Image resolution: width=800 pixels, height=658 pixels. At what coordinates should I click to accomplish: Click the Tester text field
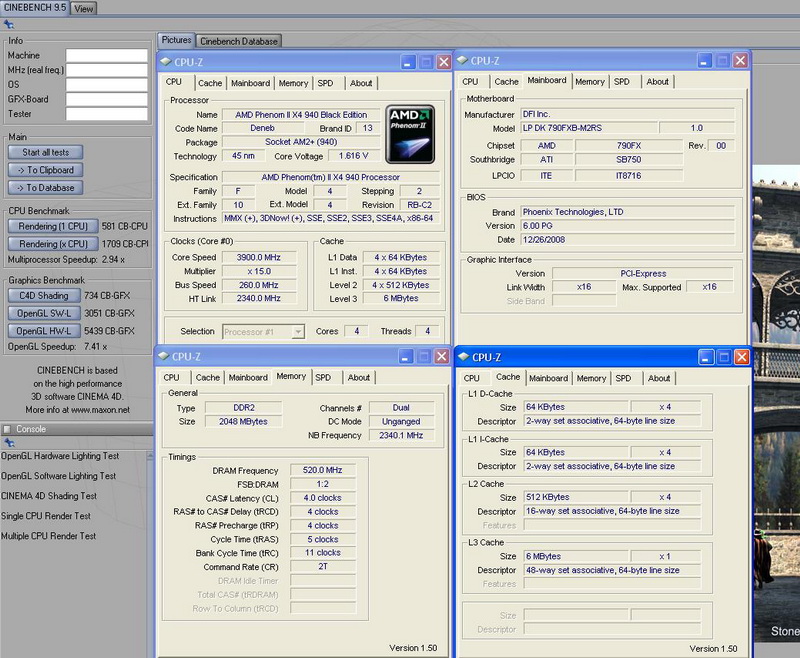coord(106,114)
